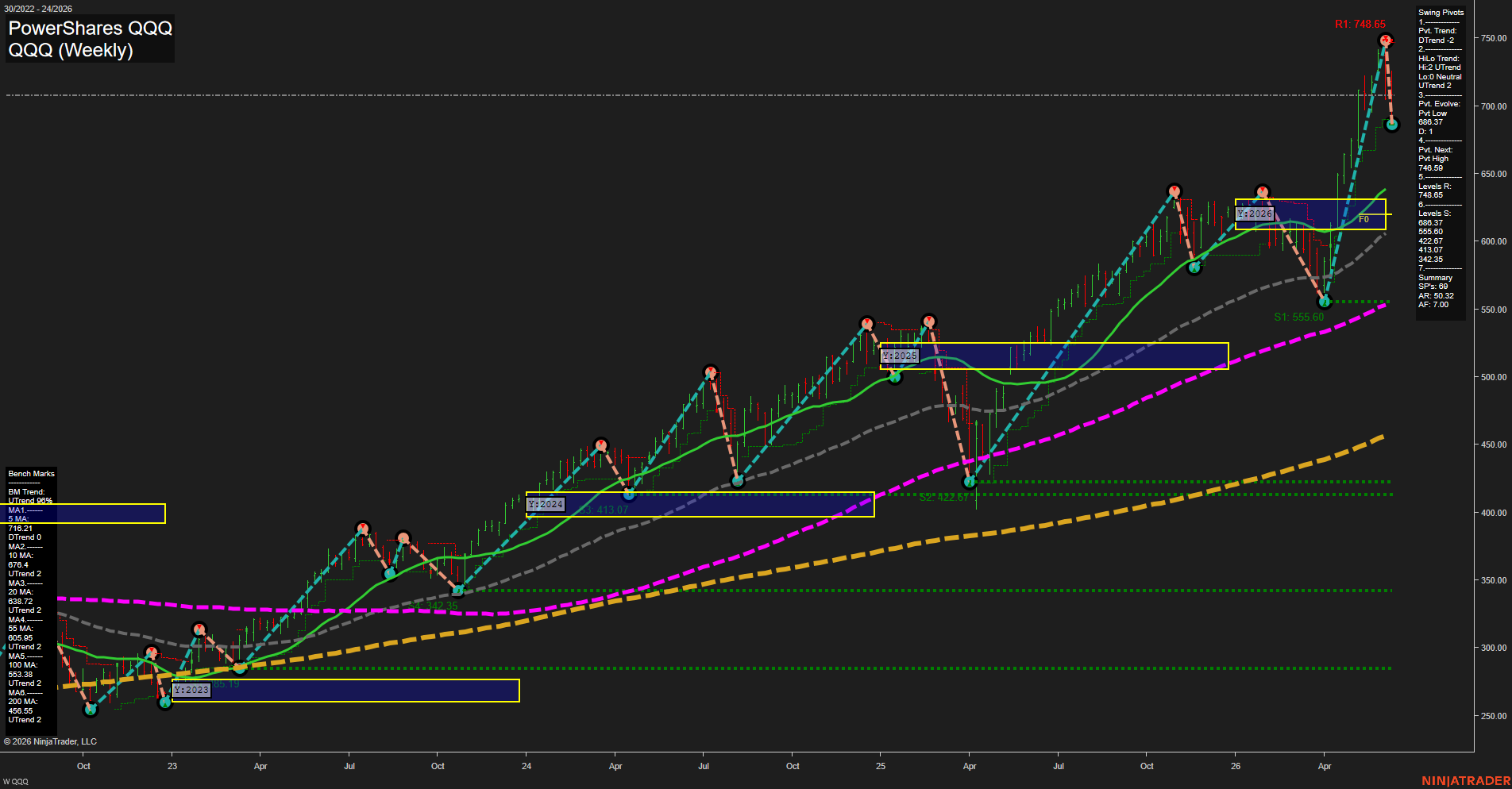The image size is (1512, 789).
Task: Click the 300.00 price axis label
Action: click(x=1493, y=648)
